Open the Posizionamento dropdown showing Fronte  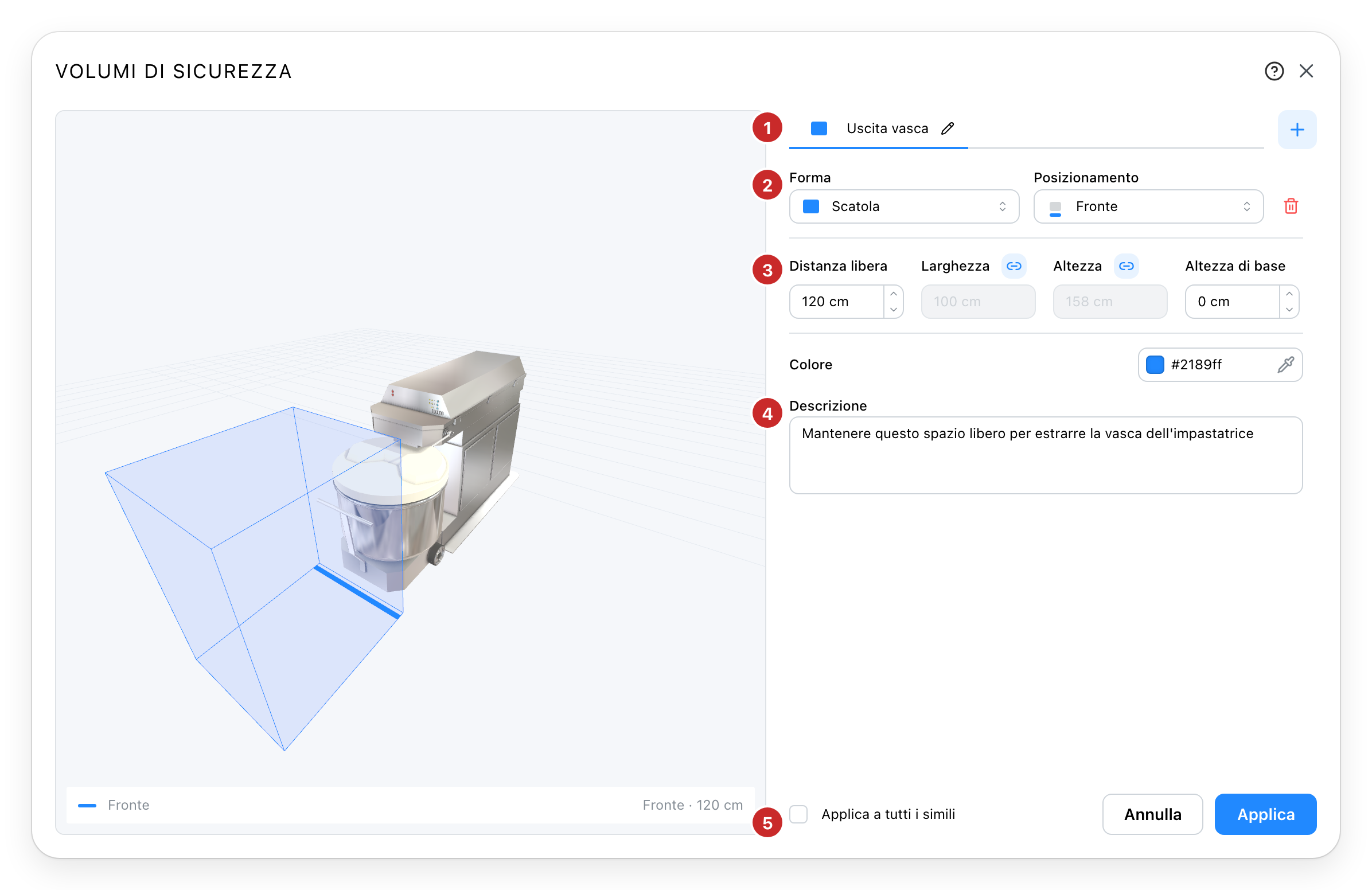click(1148, 206)
